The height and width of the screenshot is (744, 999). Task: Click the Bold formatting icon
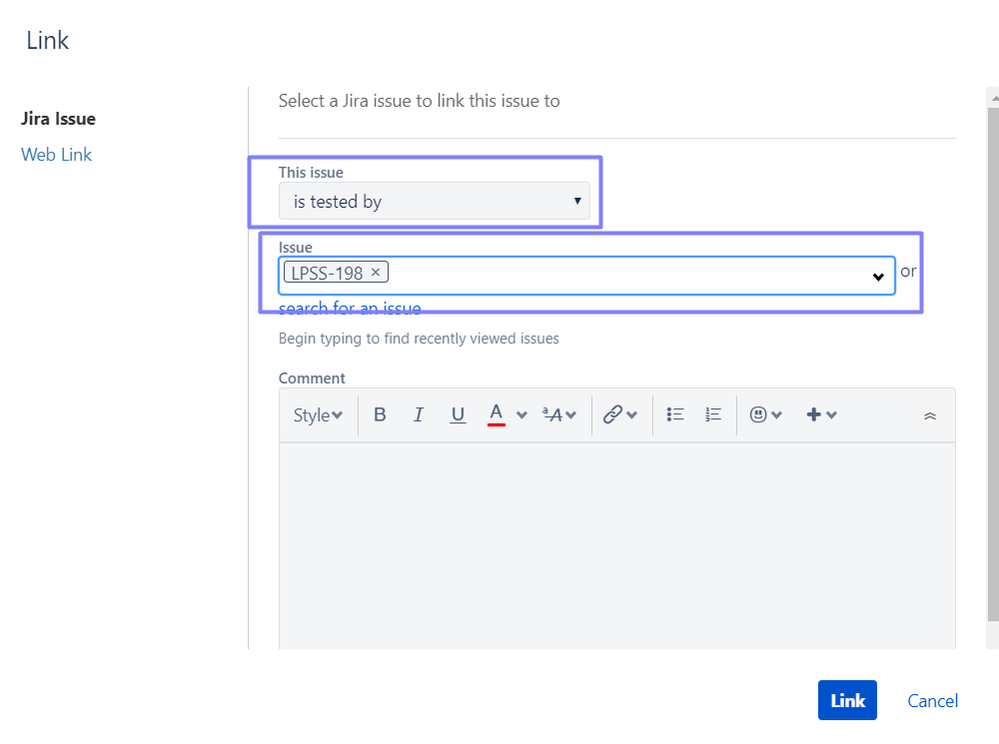pos(380,415)
